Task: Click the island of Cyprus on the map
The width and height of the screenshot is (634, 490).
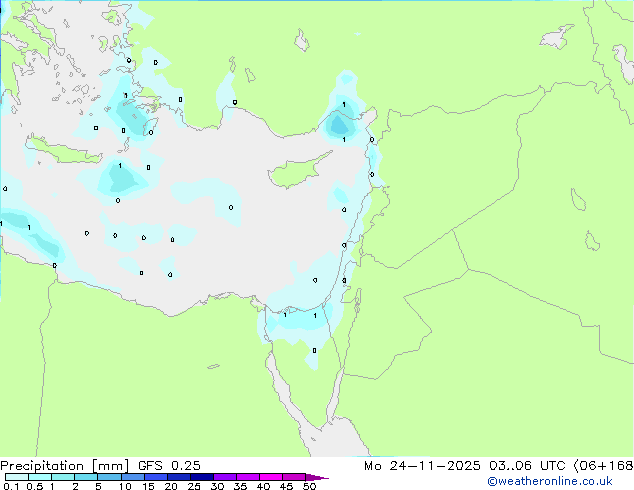Action: 297,171
